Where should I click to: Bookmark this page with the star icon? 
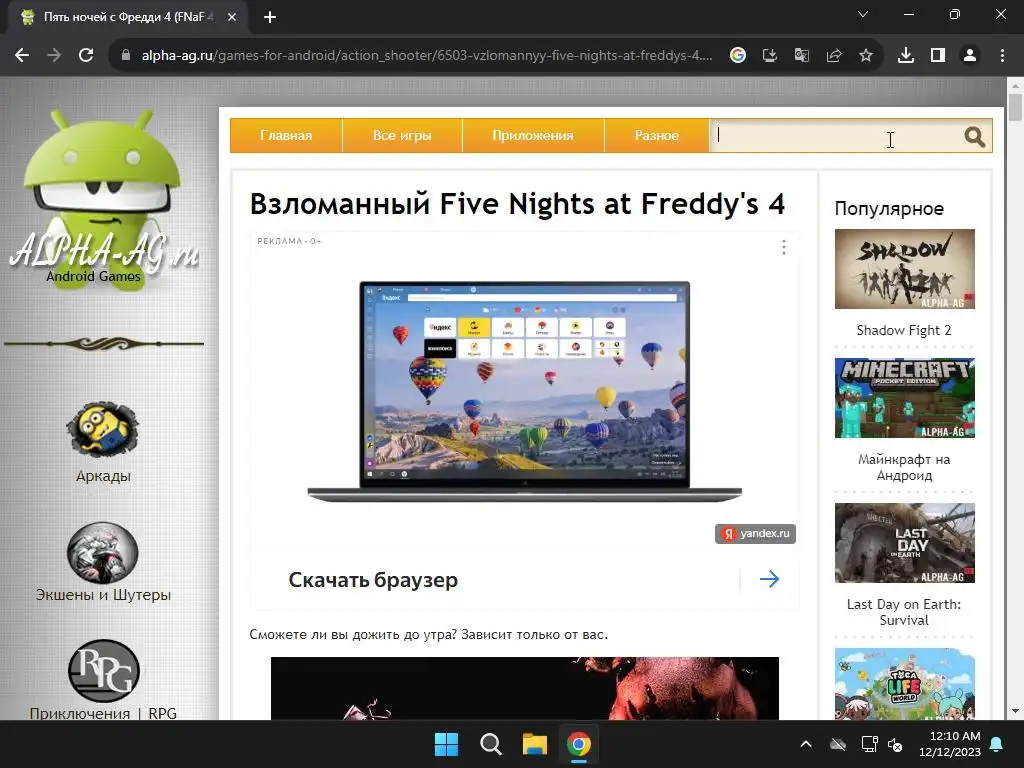pyautogui.click(x=866, y=56)
